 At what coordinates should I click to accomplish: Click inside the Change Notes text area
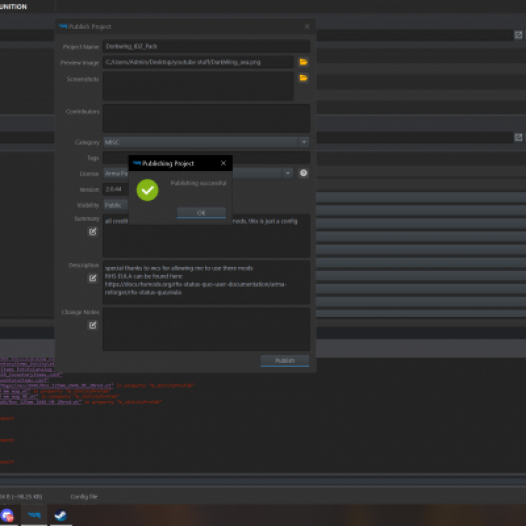click(206, 329)
